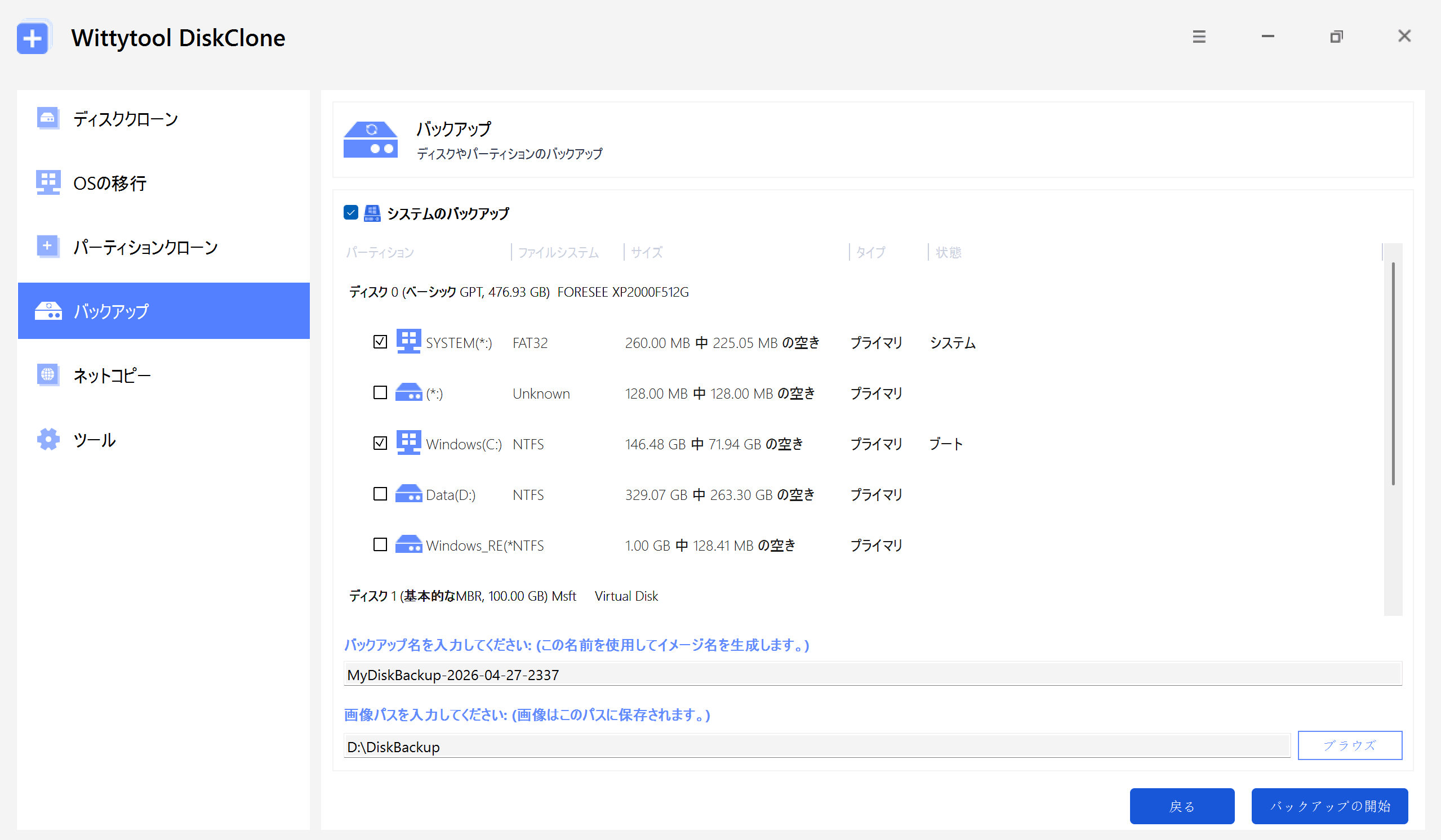Click the サイズ column header
Image resolution: width=1441 pixels, height=840 pixels.
coord(647,252)
